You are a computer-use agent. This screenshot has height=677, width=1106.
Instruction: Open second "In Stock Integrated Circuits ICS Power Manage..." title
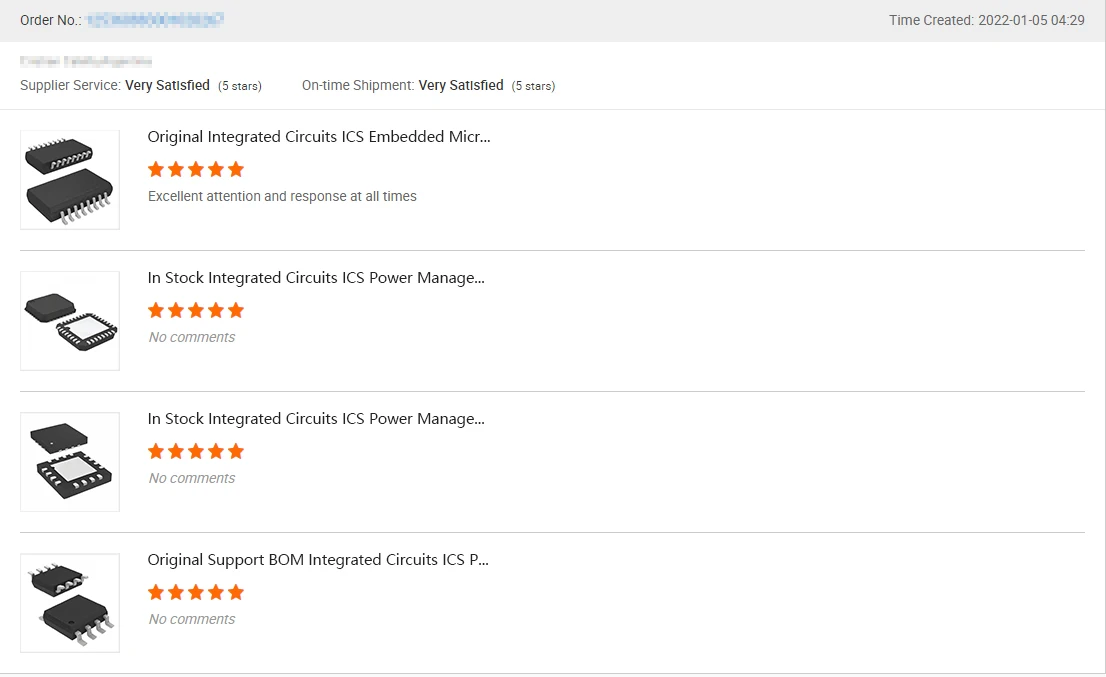pos(316,419)
